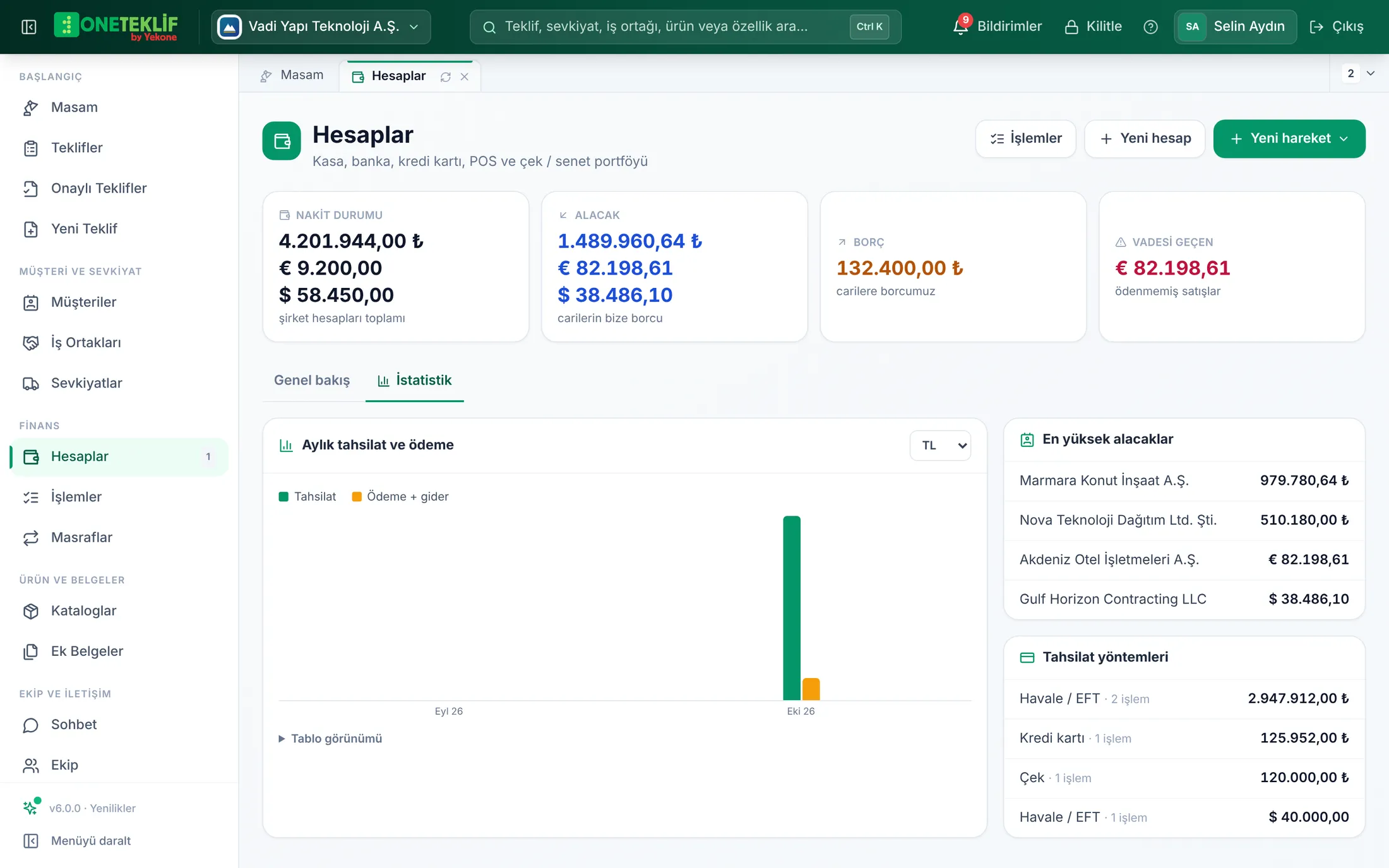Select Marmara Konut İnşaat A.Ş. row
Viewport: 1389px width, 868px height.
tap(1184, 480)
